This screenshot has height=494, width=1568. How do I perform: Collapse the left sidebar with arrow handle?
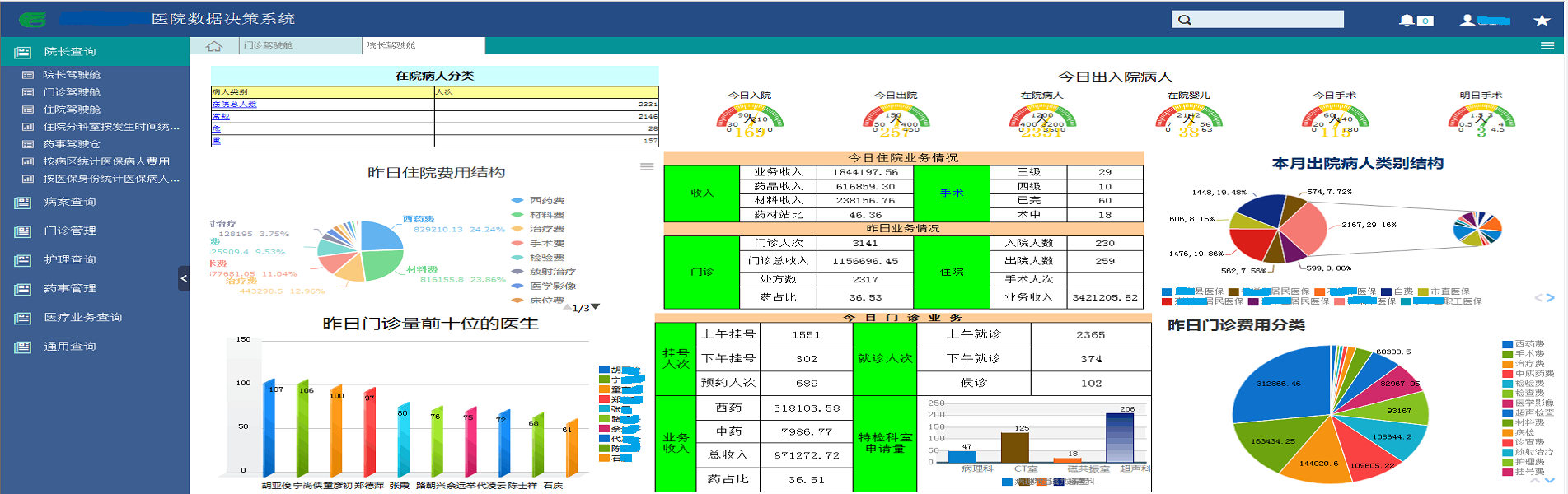tap(184, 279)
